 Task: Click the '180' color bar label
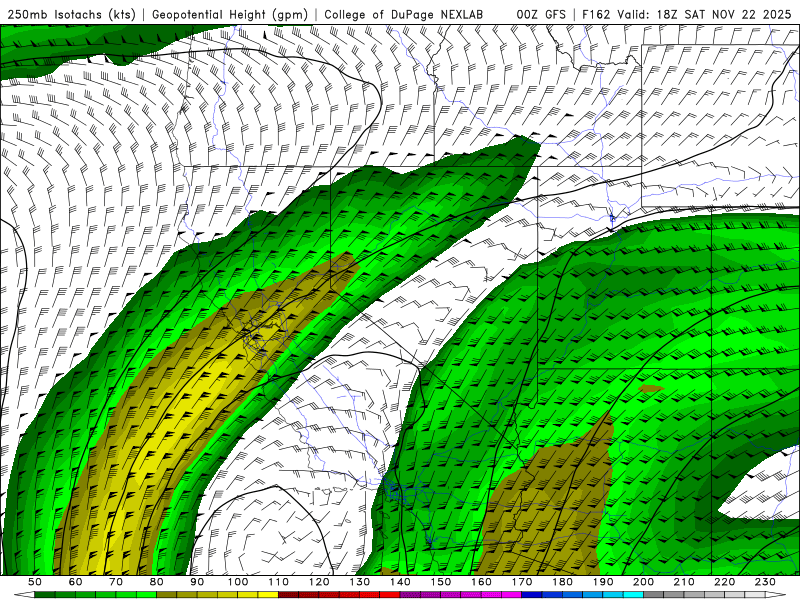click(562, 582)
